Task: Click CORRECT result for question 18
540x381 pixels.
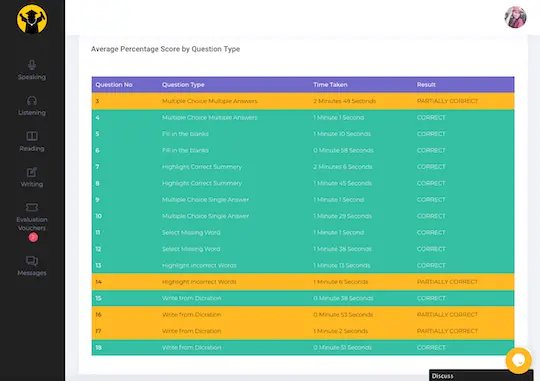Action: pyautogui.click(x=431, y=348)
